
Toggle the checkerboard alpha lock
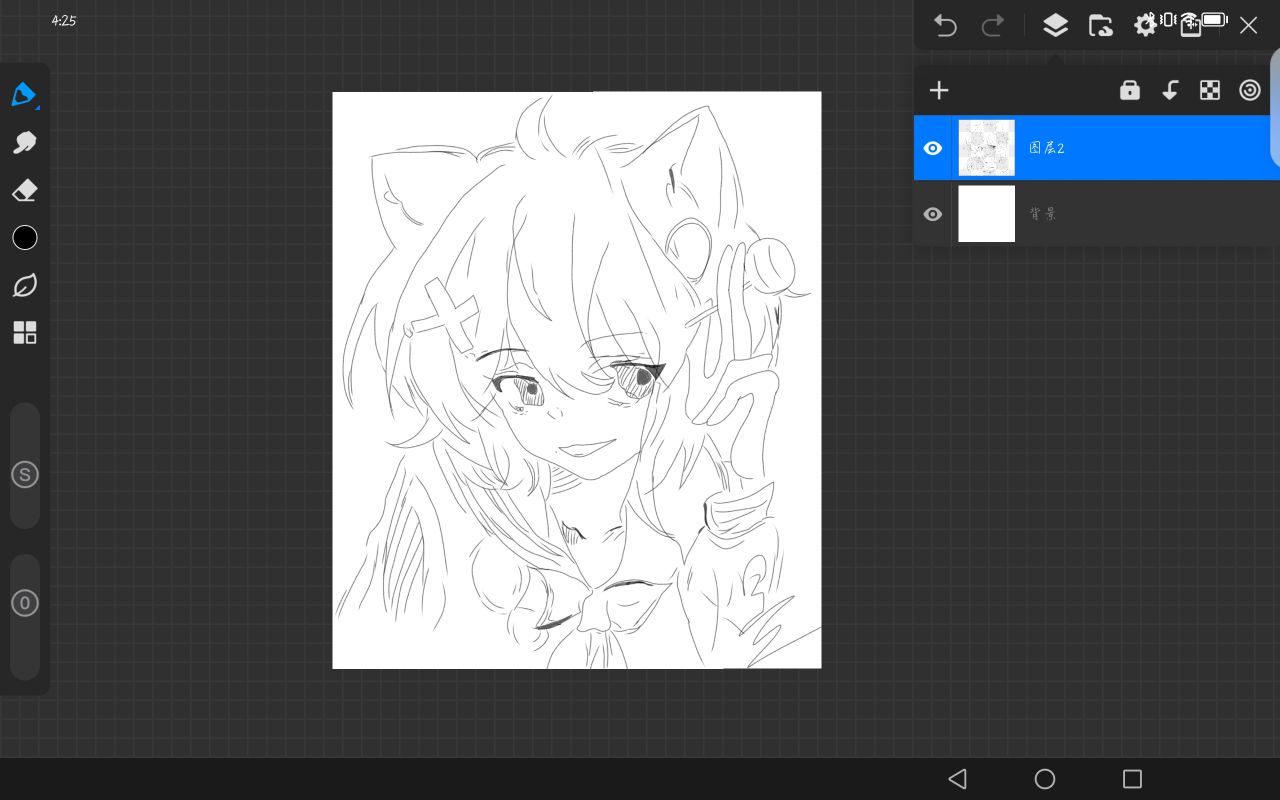1210,91
